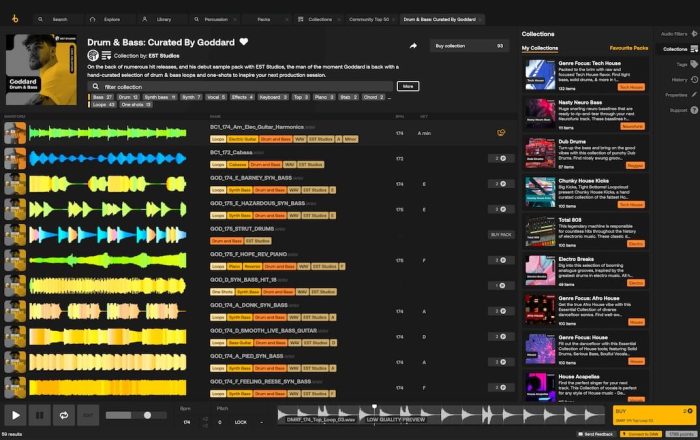Switch to Favourite Packs tab
The height and width of the screenshot is (440, 700).
[x=629, y=48]
